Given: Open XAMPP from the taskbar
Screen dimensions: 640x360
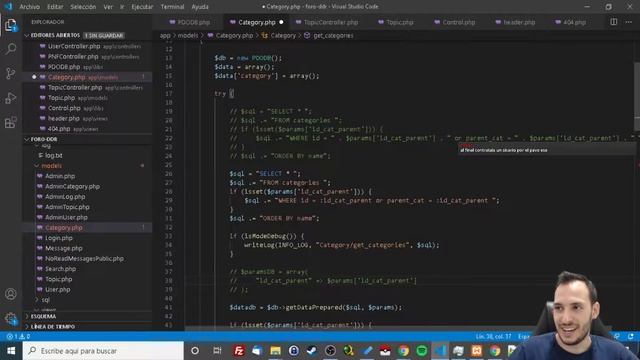Looking at the screenshot, I should [477, 351].
